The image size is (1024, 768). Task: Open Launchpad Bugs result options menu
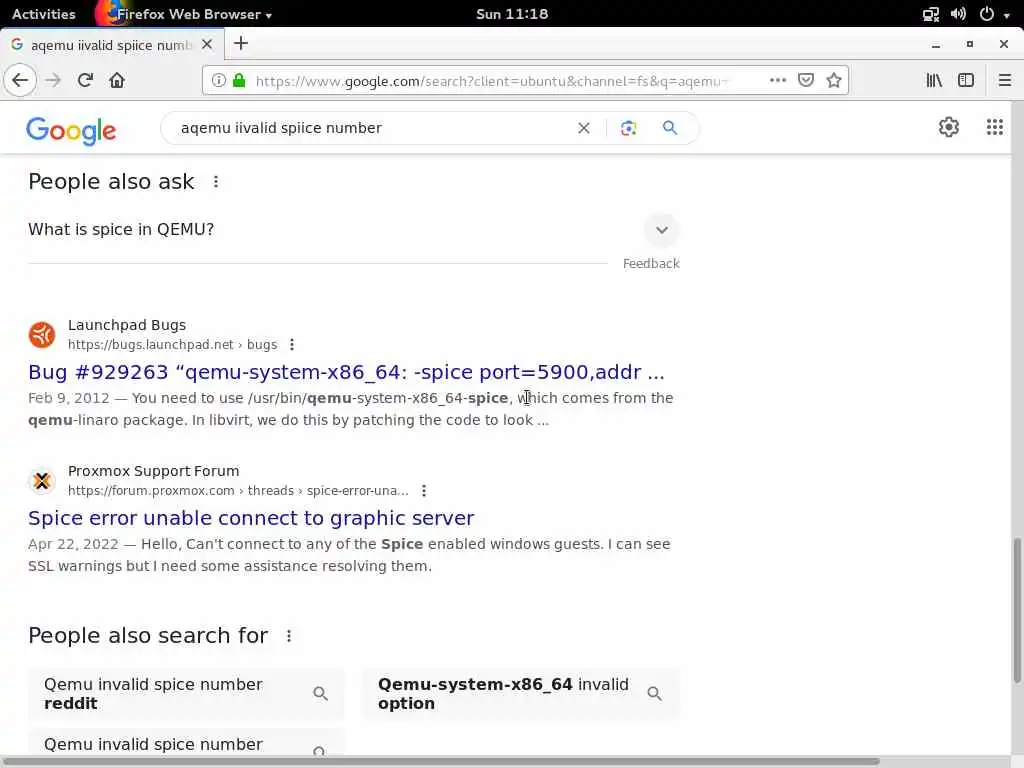[x=292, y=344]
